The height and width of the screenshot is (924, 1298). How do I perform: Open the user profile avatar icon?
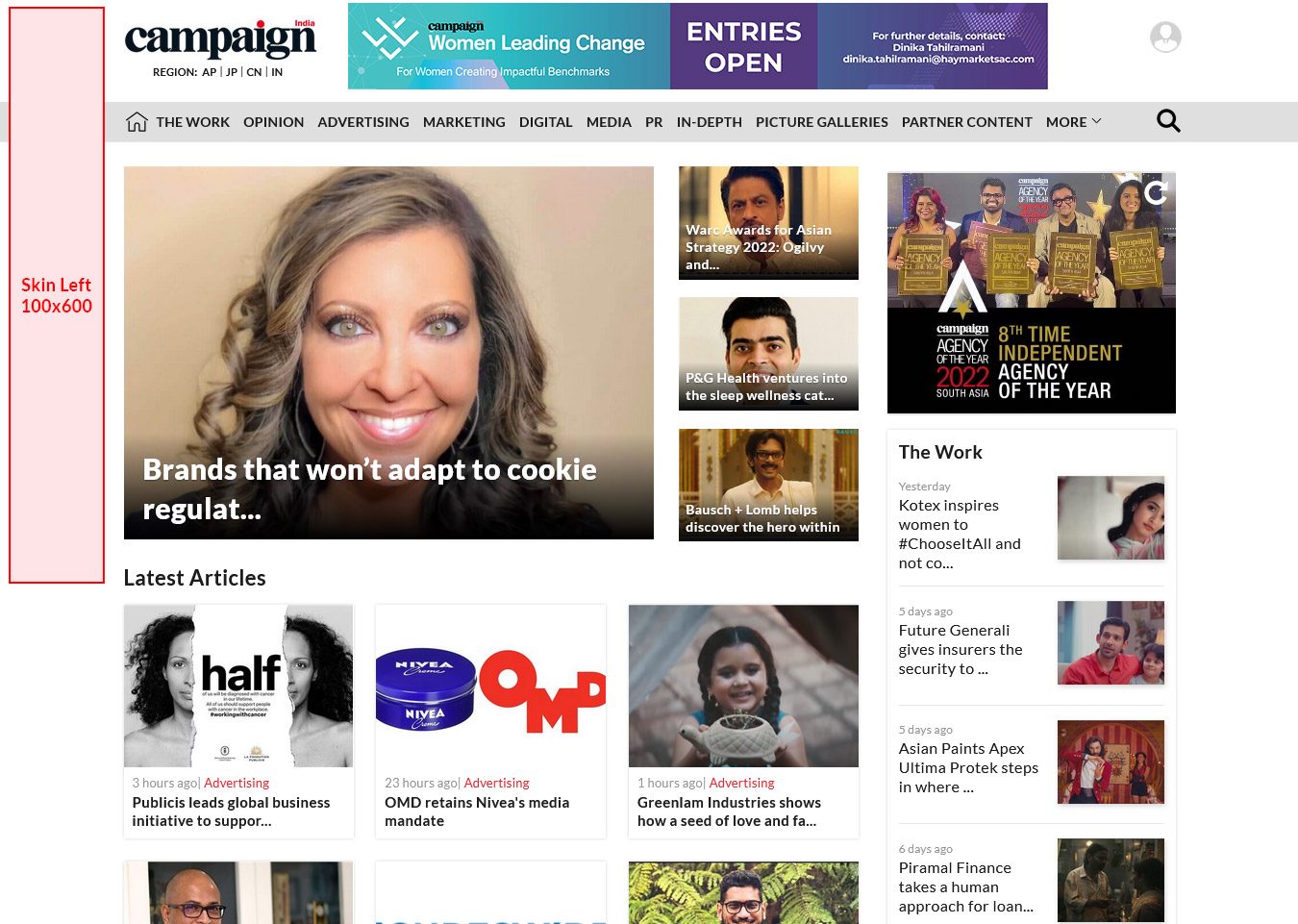click(1165, 37)
